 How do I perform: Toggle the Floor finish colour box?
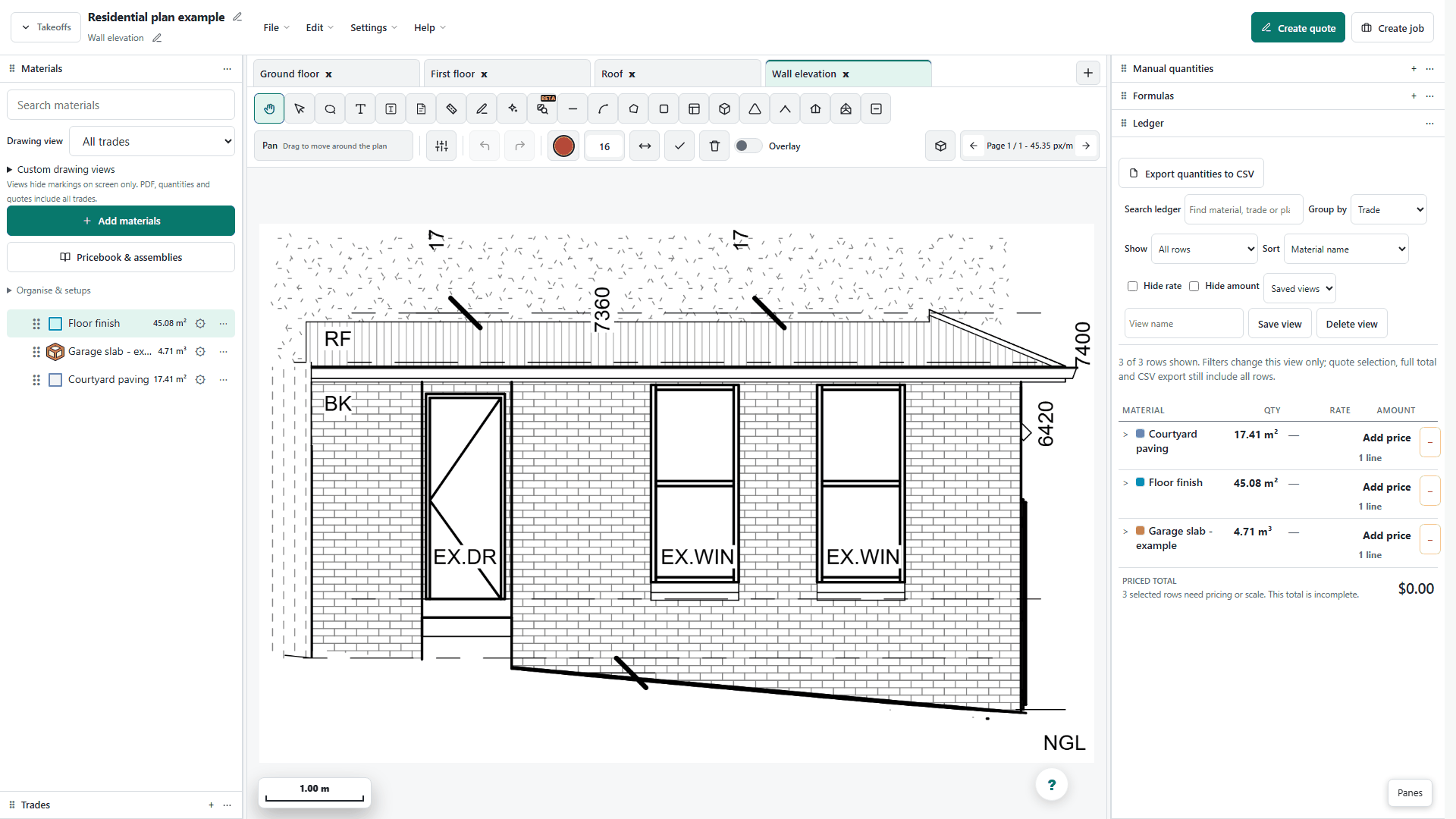55,324
